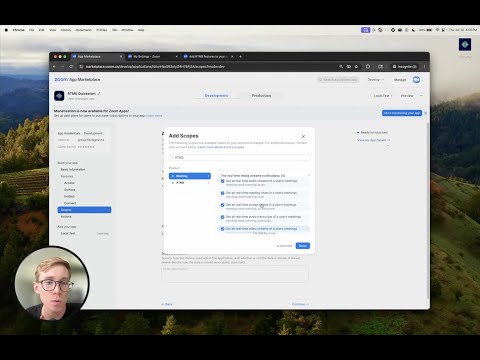Screen dimensions: 480x360
Task: Dismiss the monetization banner
Action: click(x=425, y=113)
